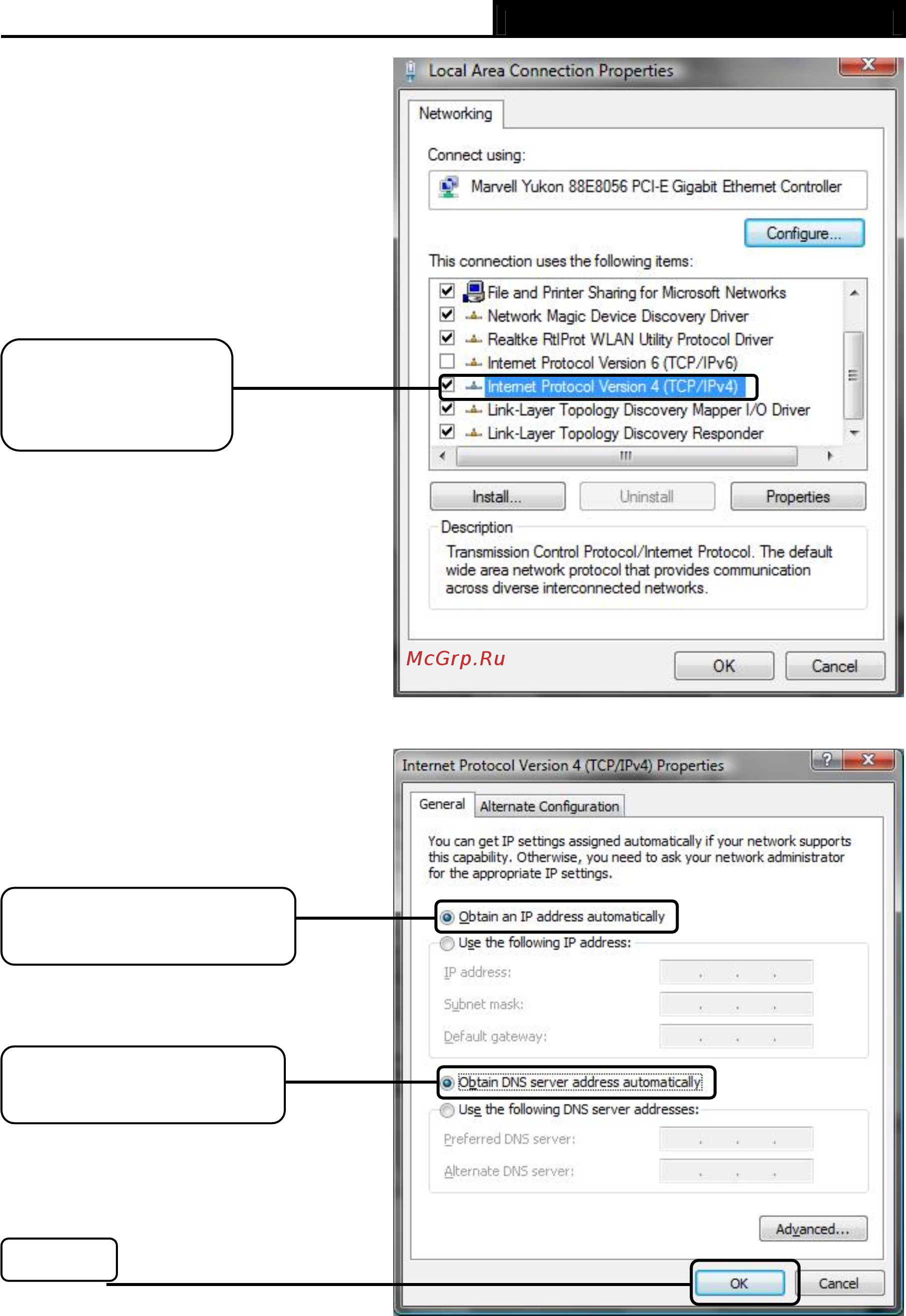Toggle the Internet Protocol Version 4 checkbox
This screenshot has height=1316, width=906.
coord(447,385)
